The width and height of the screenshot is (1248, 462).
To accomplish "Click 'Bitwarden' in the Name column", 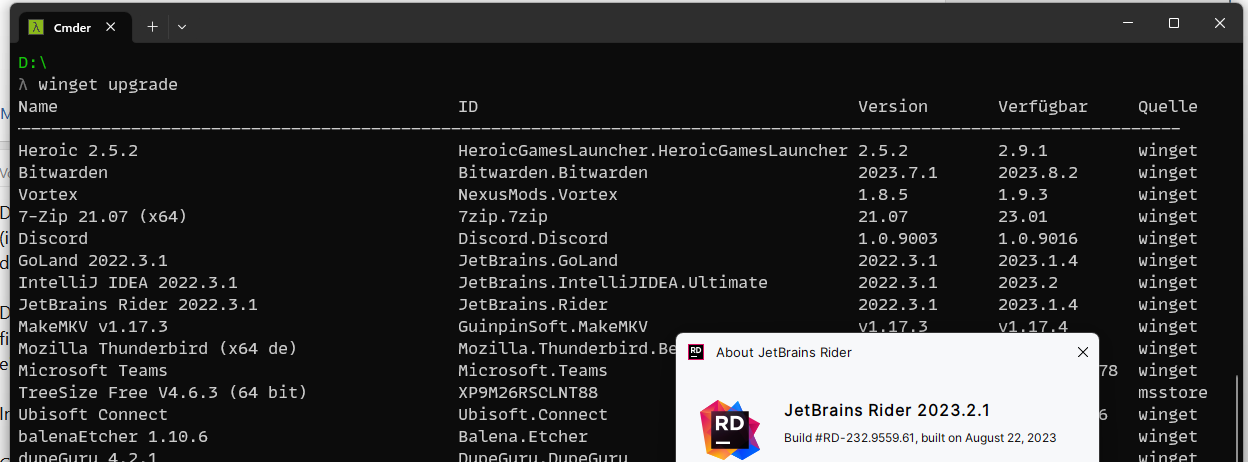I will tap(63, 173).
